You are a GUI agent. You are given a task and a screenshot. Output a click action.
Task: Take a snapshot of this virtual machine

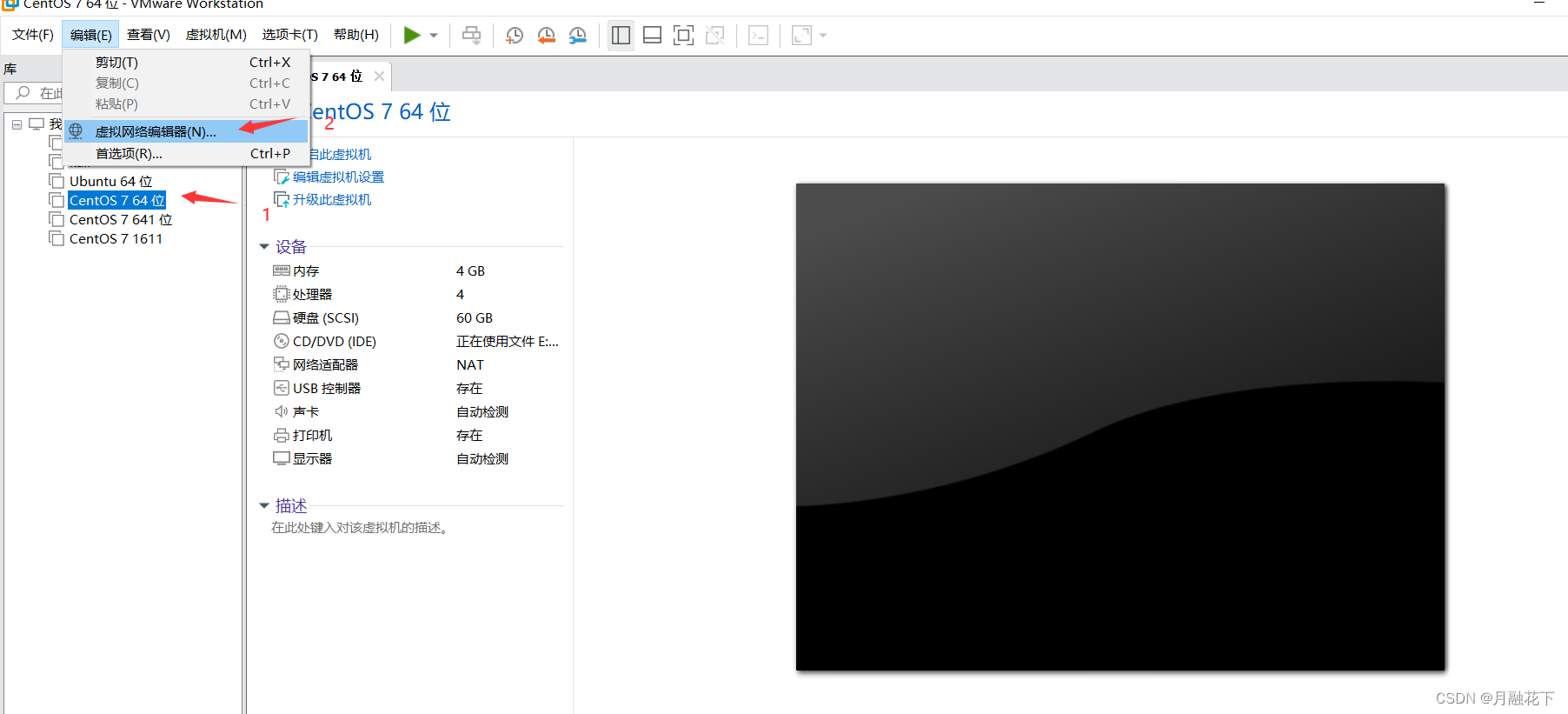(515, 36)
